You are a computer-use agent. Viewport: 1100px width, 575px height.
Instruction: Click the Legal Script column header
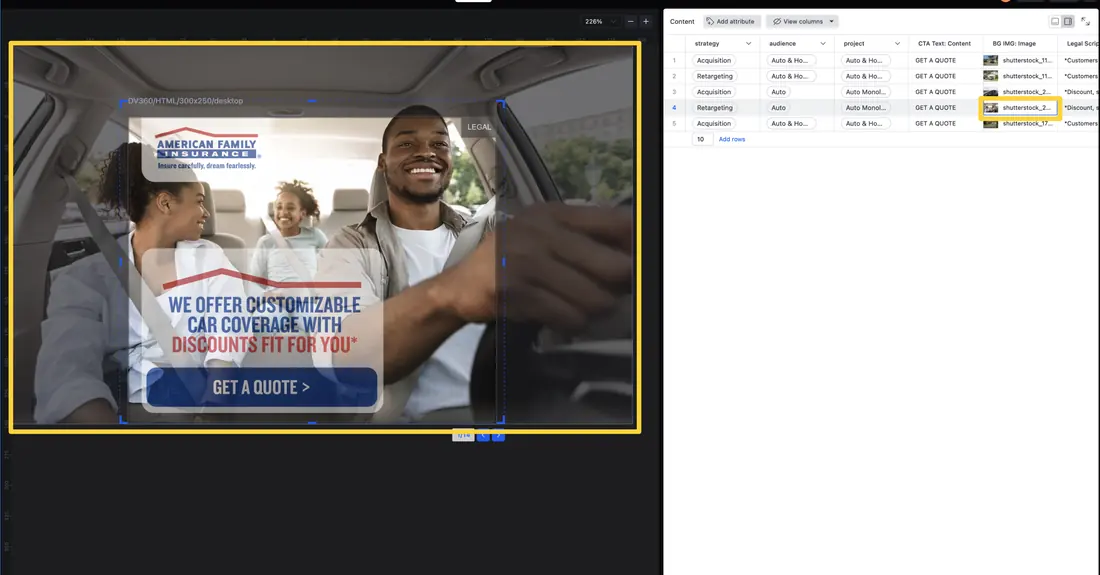(1082, 43)
